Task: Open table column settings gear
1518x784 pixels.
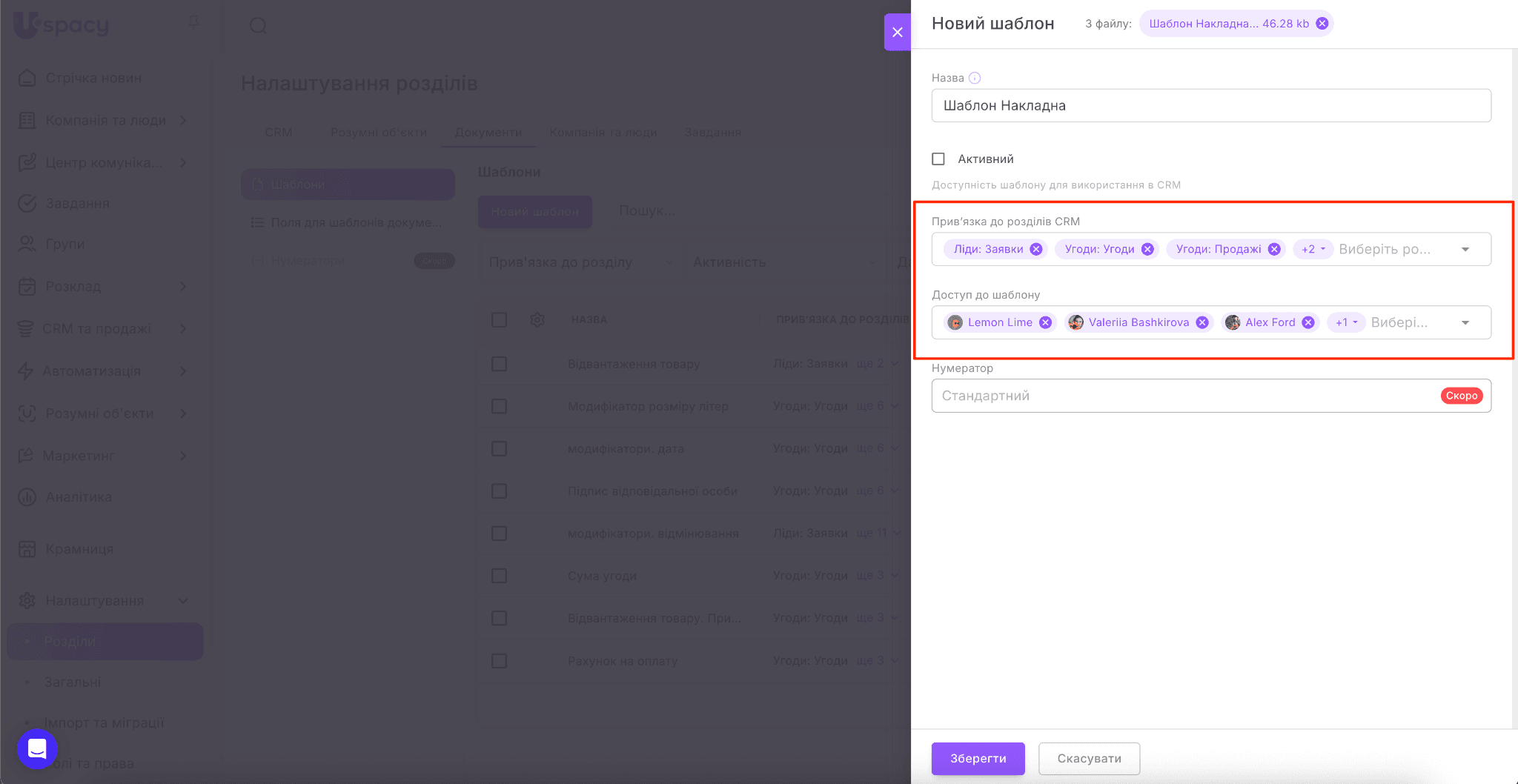Action: coord(538,319)
